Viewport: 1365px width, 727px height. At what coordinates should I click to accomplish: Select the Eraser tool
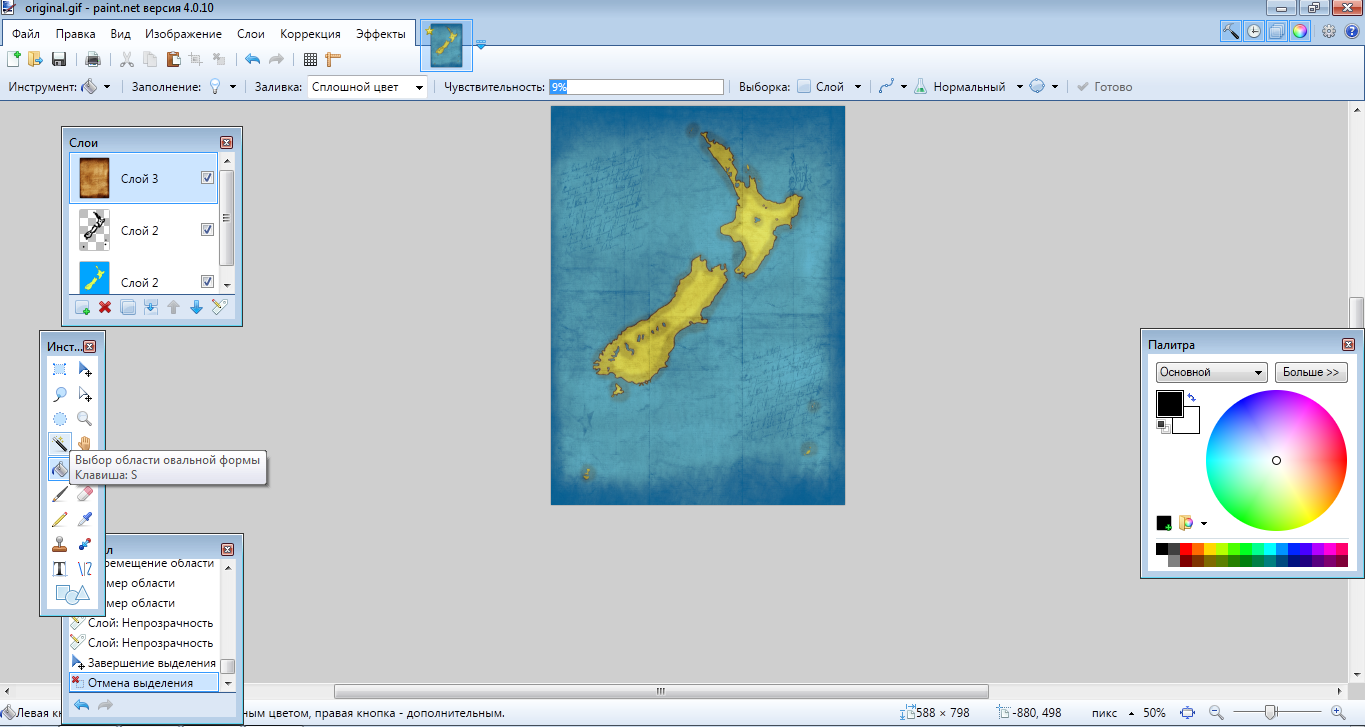coord(85,494)
